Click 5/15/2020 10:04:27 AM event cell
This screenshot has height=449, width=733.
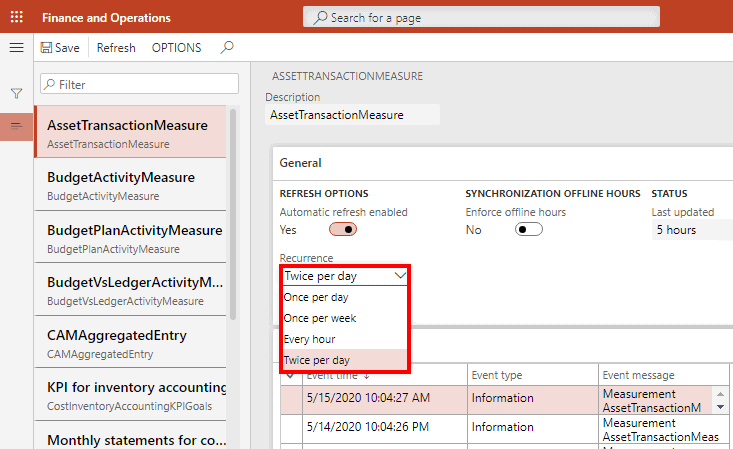385,398
